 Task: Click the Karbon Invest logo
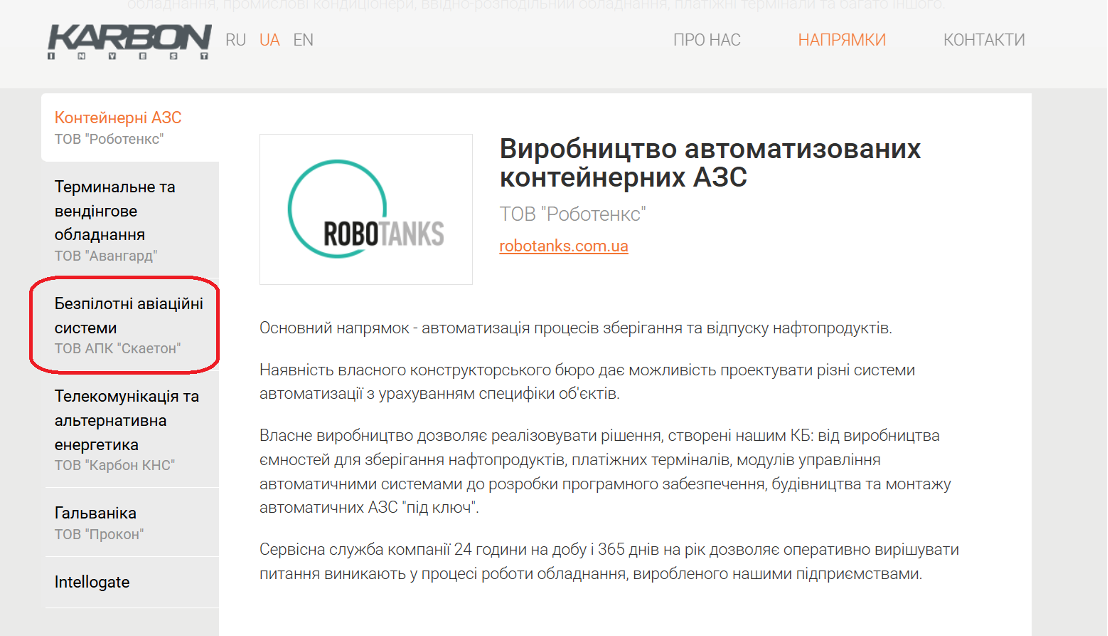129,42
